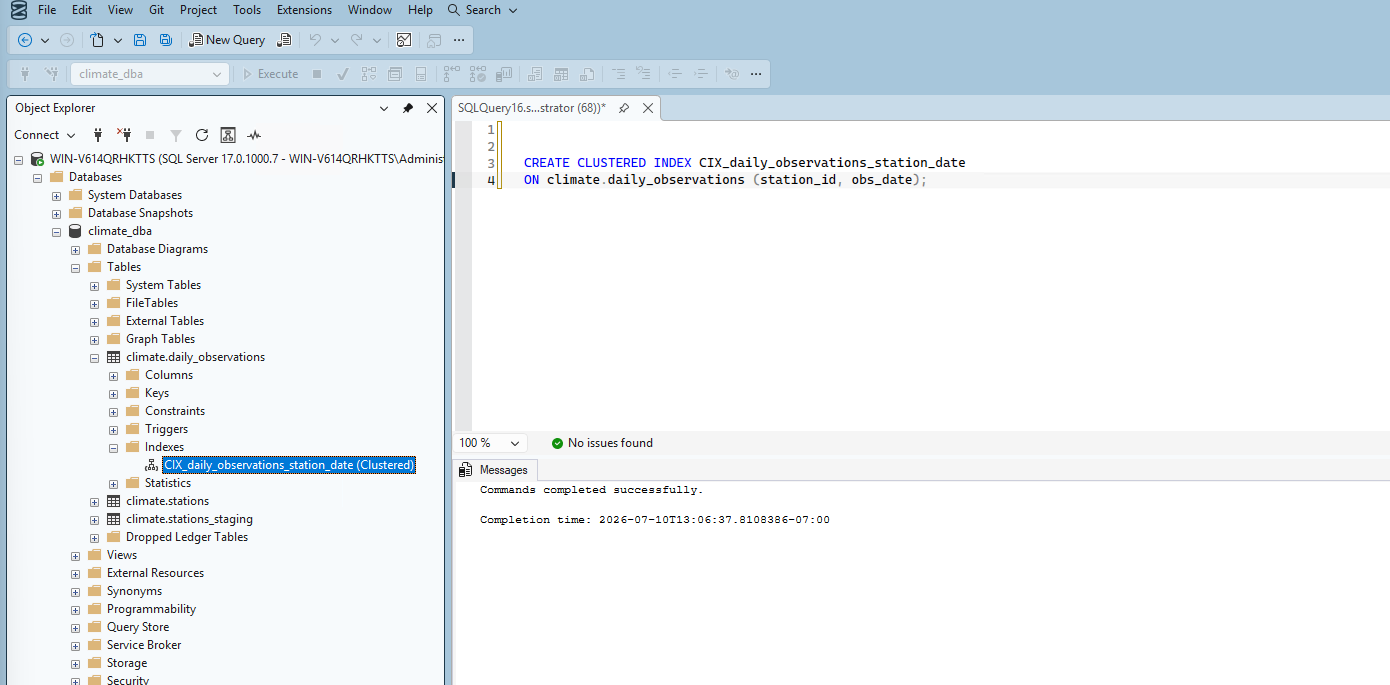The height and width of the screenshot is (685, 1390).
Task: Refresh the Object Explorer tree
Action: [x=202, y=135]
